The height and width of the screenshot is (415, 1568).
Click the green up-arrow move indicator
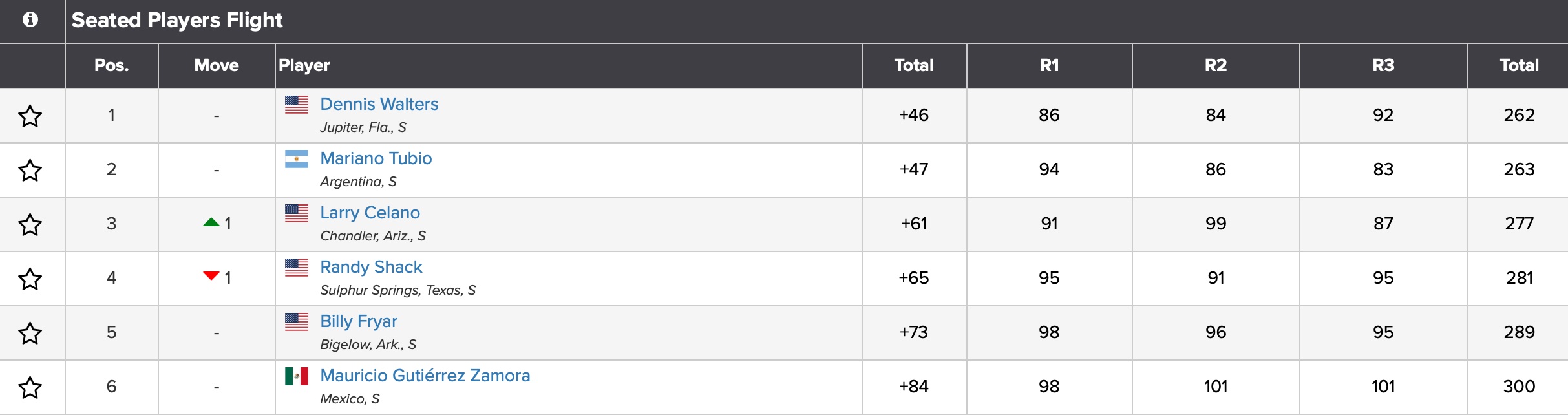pyautogui.click(x=211, y=222)
